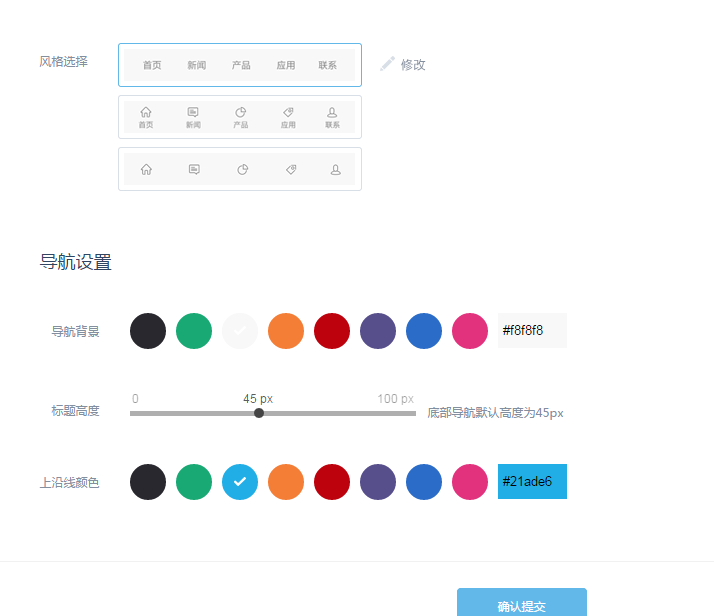Click the news icon in the icon-only style
This screenshot has height=616, width=714.
pos(194,170)
